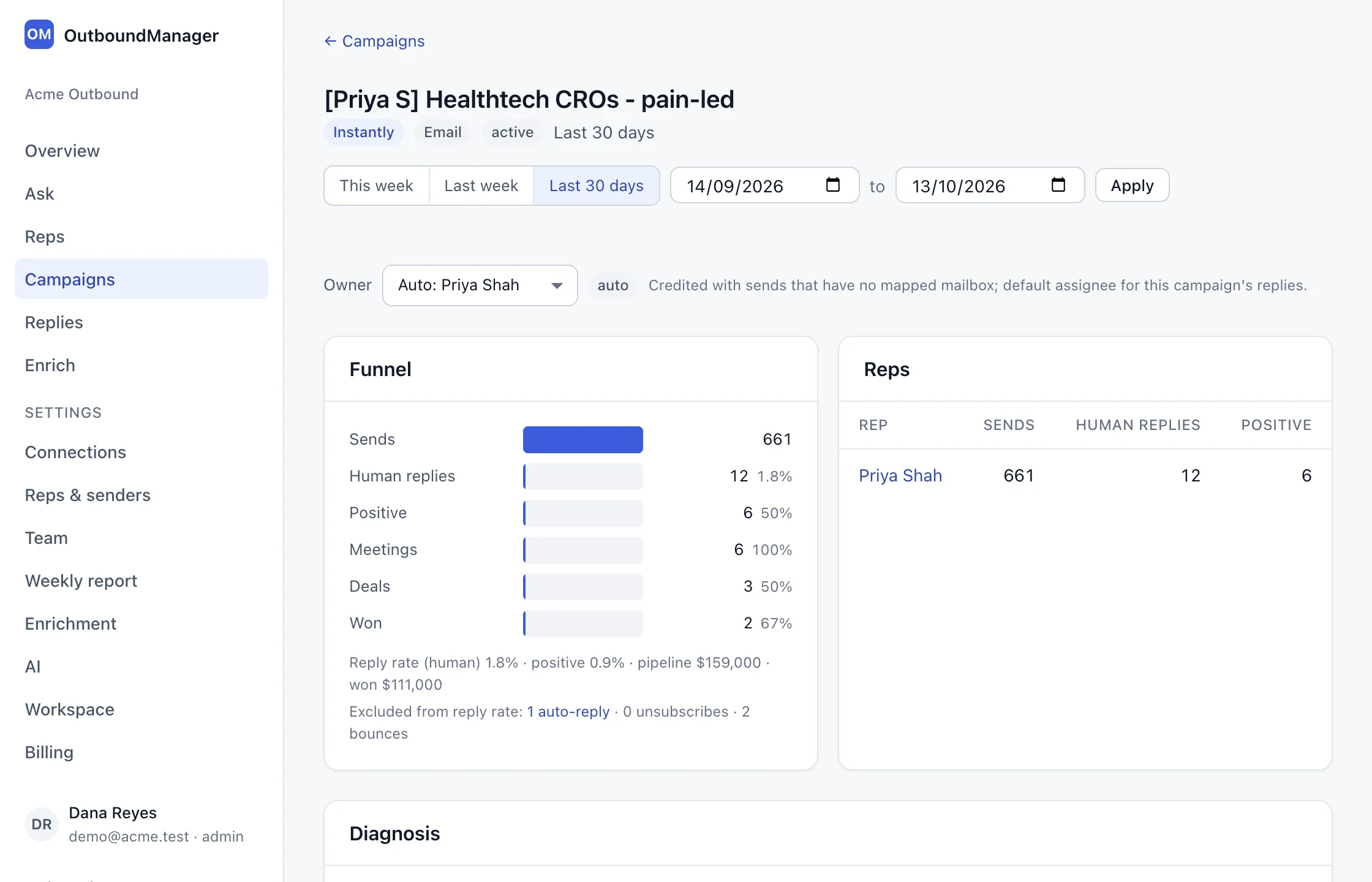Screen dimensions: 1372x882
Task: Open Enrichment settings
Action: [x=141, y=624]
